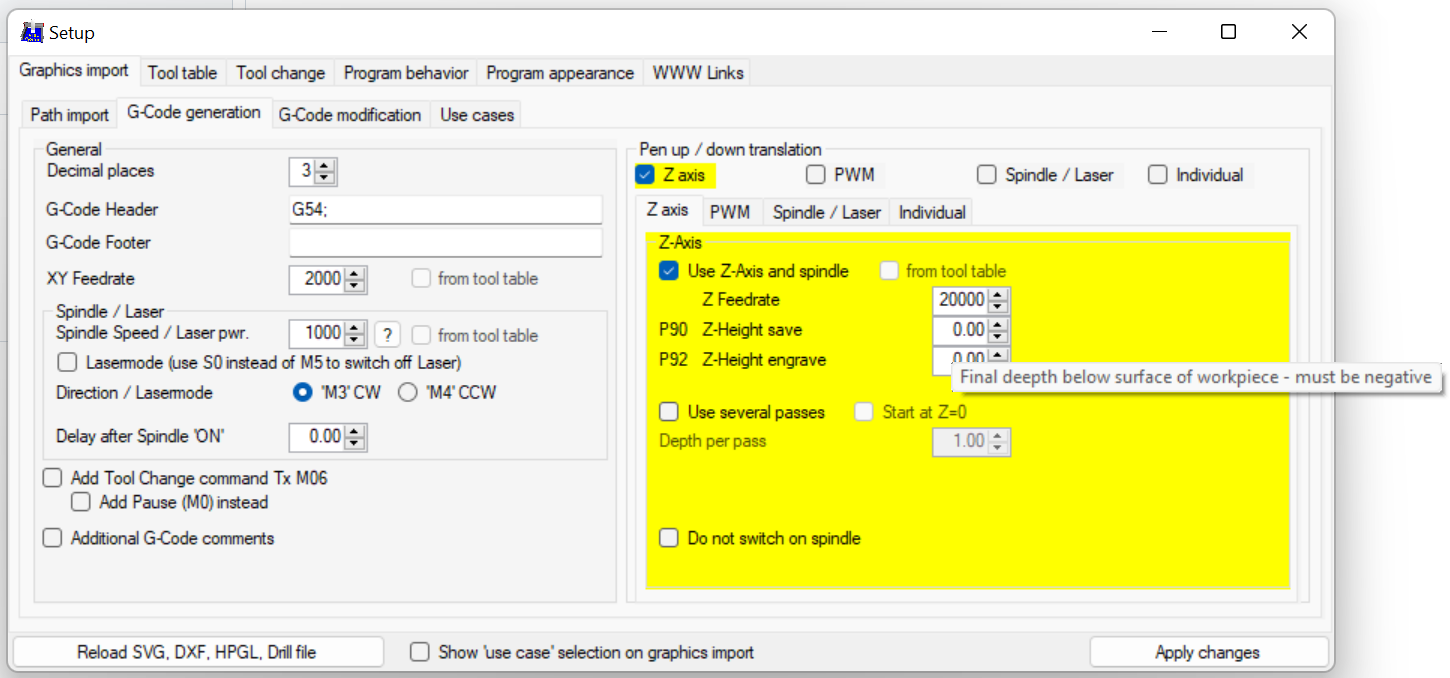Check 'Do not switch on spindle'
The image size is (1450, 678).
tap(669, 538)
